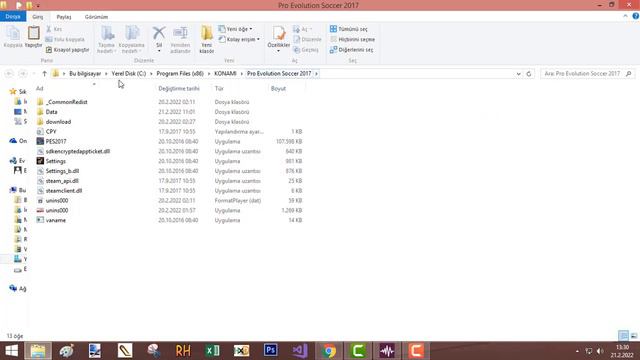Open Photoshop from the taskbar
The height and width of the screenshot is (360, 640).
(x=271, y=351)
